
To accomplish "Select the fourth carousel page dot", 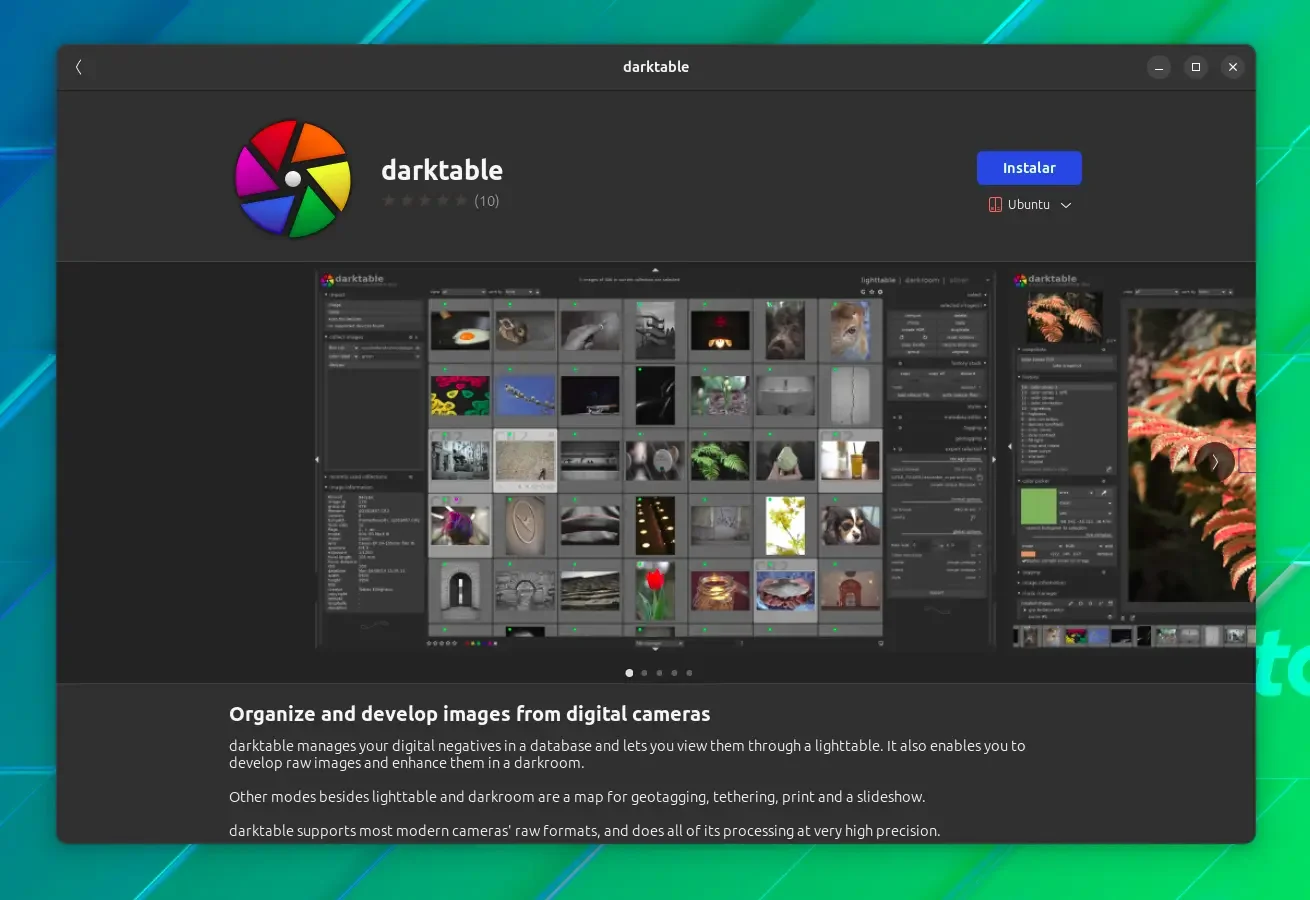I will pos(674,673).
